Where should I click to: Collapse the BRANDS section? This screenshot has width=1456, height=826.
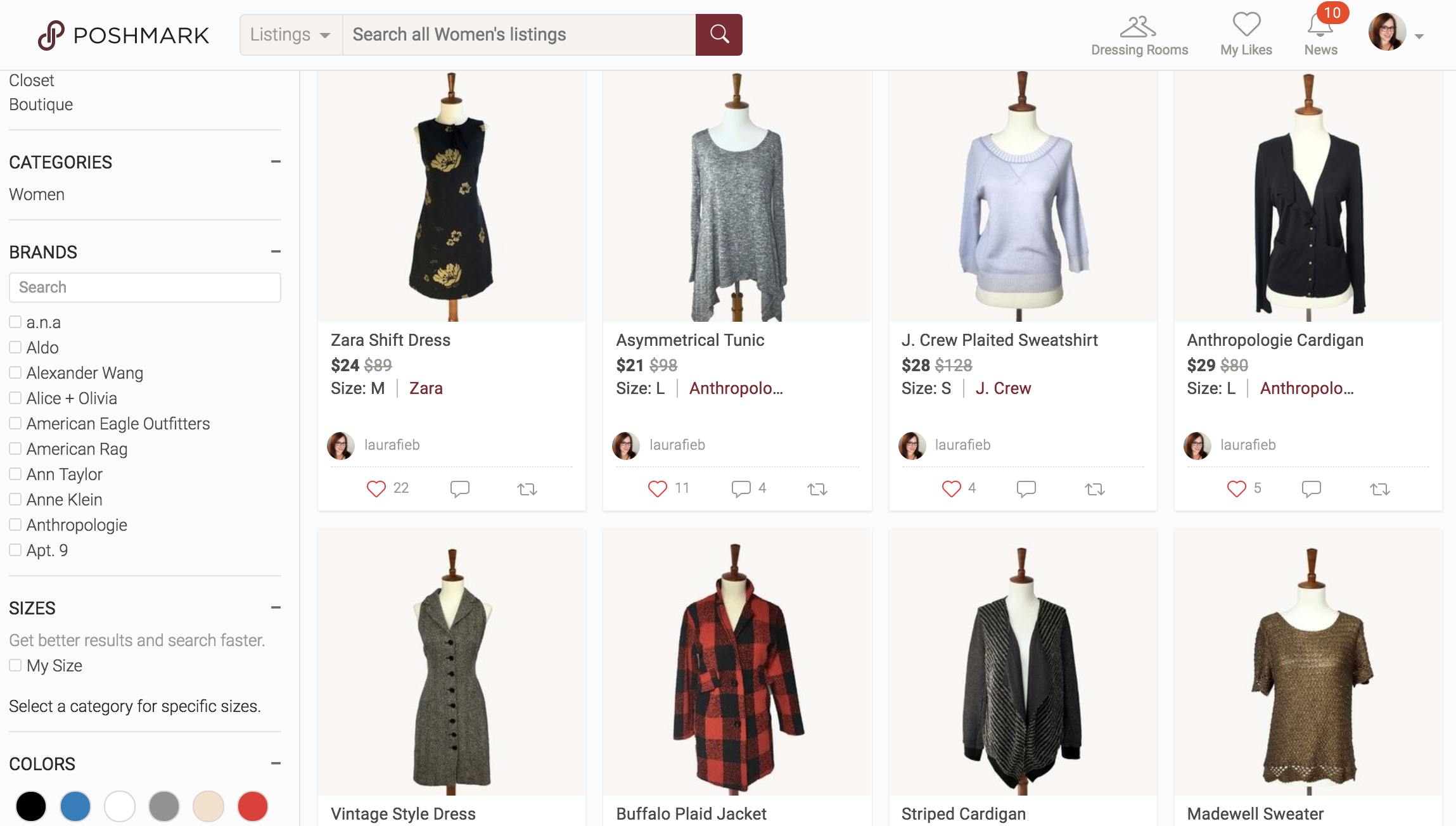click(276, 251)
